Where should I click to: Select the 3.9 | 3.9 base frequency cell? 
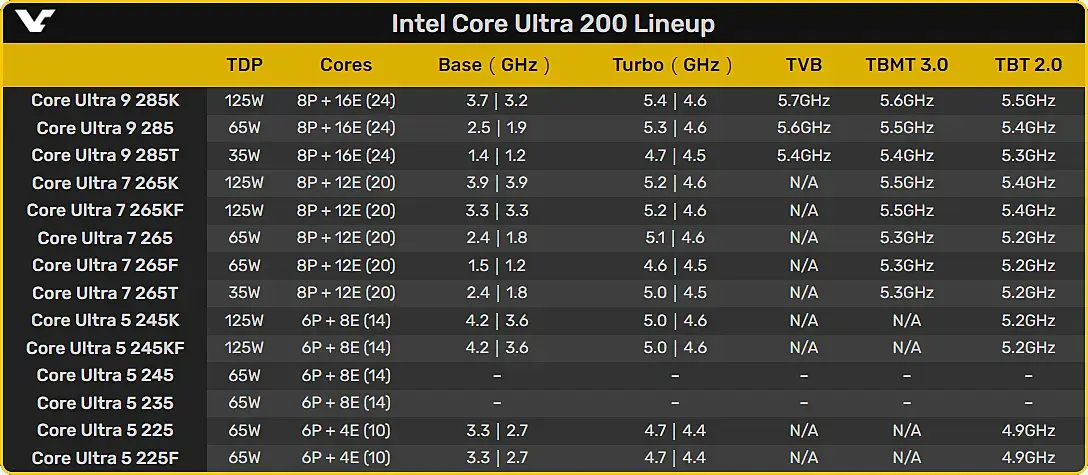497,183
